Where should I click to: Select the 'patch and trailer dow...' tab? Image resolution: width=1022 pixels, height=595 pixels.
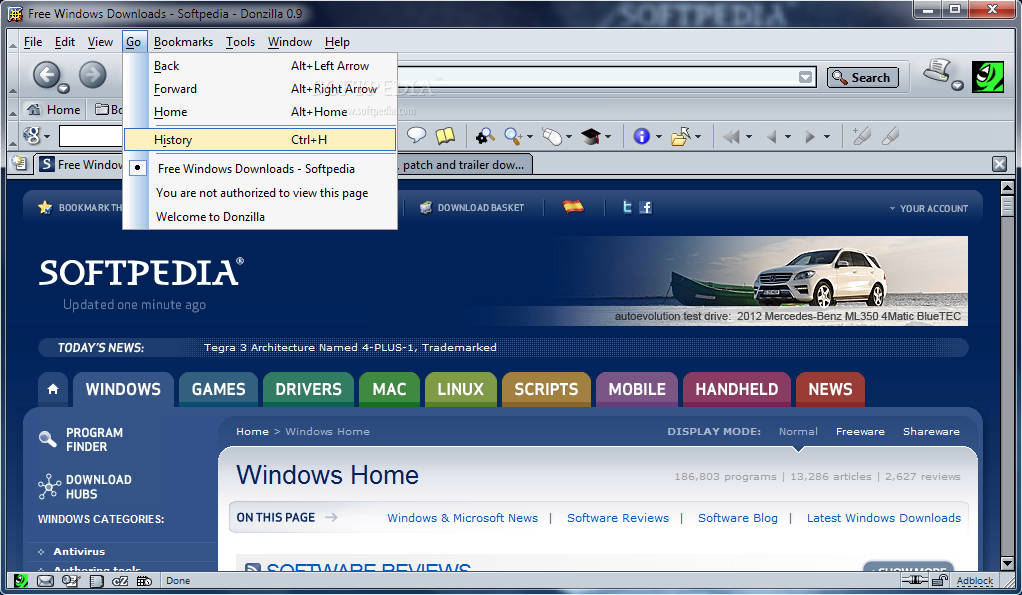465,165
